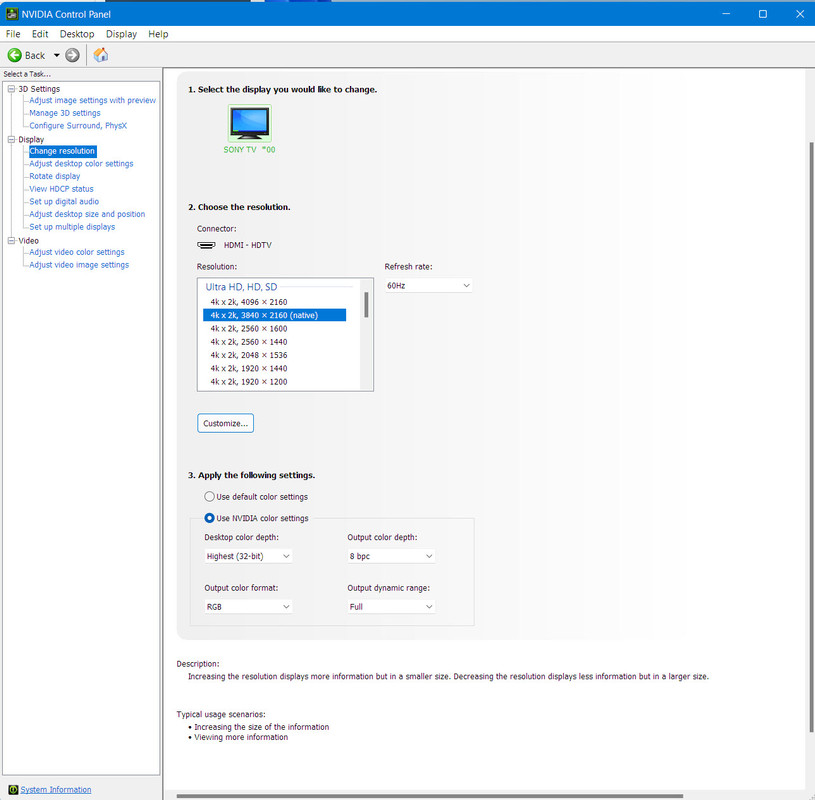Open Output color format RGB dropdown
Image resolution: width=815 pixels, height=800 pixels.
coord(248,607)
